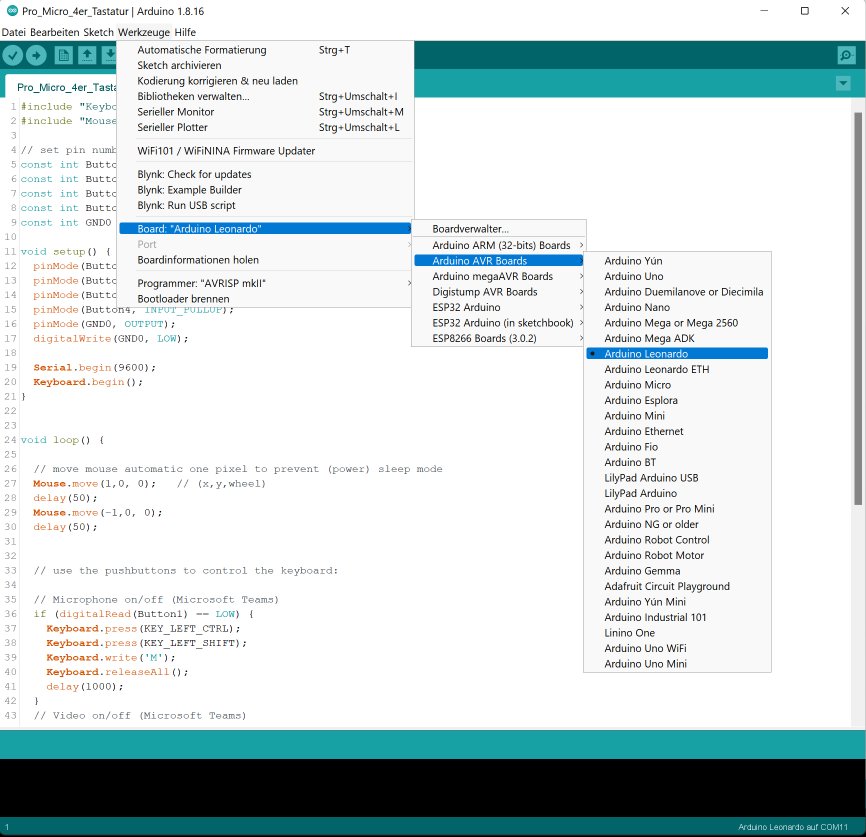Screen dimensions: 866x837
Task: Open Boardverwalter... from the board submenu
Action: point(470,229)
